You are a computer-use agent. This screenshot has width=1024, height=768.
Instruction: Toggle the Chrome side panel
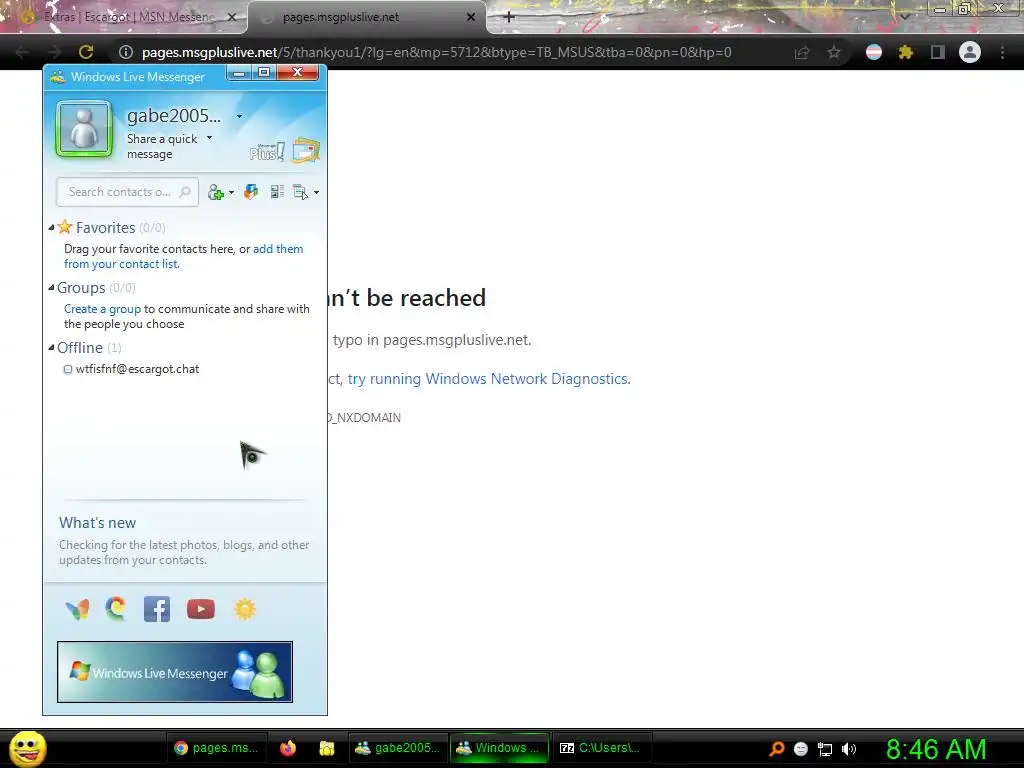938,52
